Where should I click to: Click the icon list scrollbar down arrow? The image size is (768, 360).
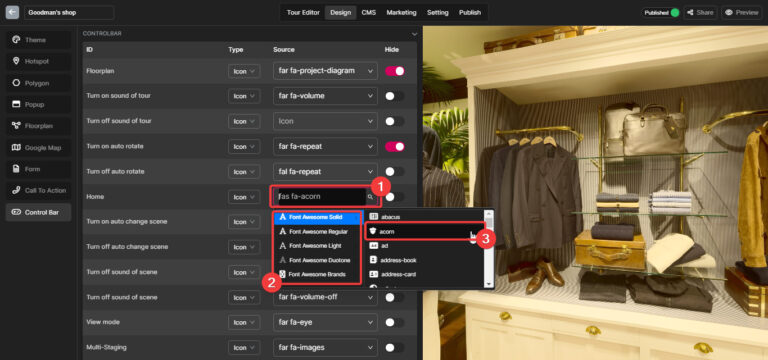488,284
